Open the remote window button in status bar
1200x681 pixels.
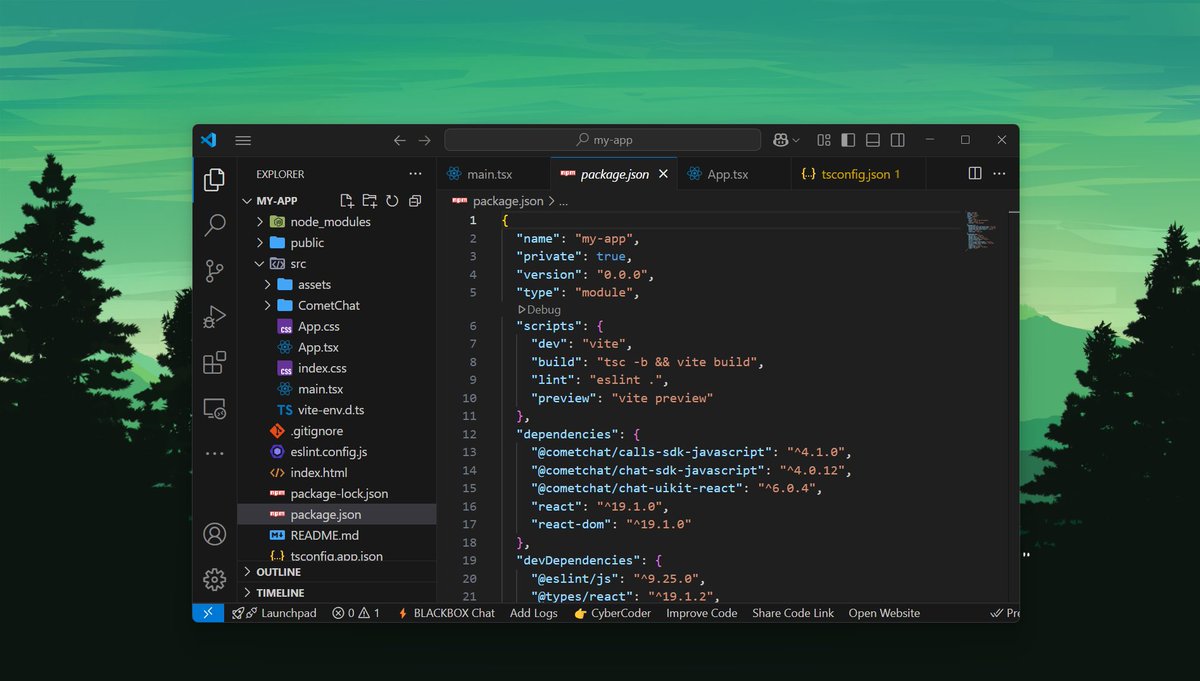coord(207,613)
